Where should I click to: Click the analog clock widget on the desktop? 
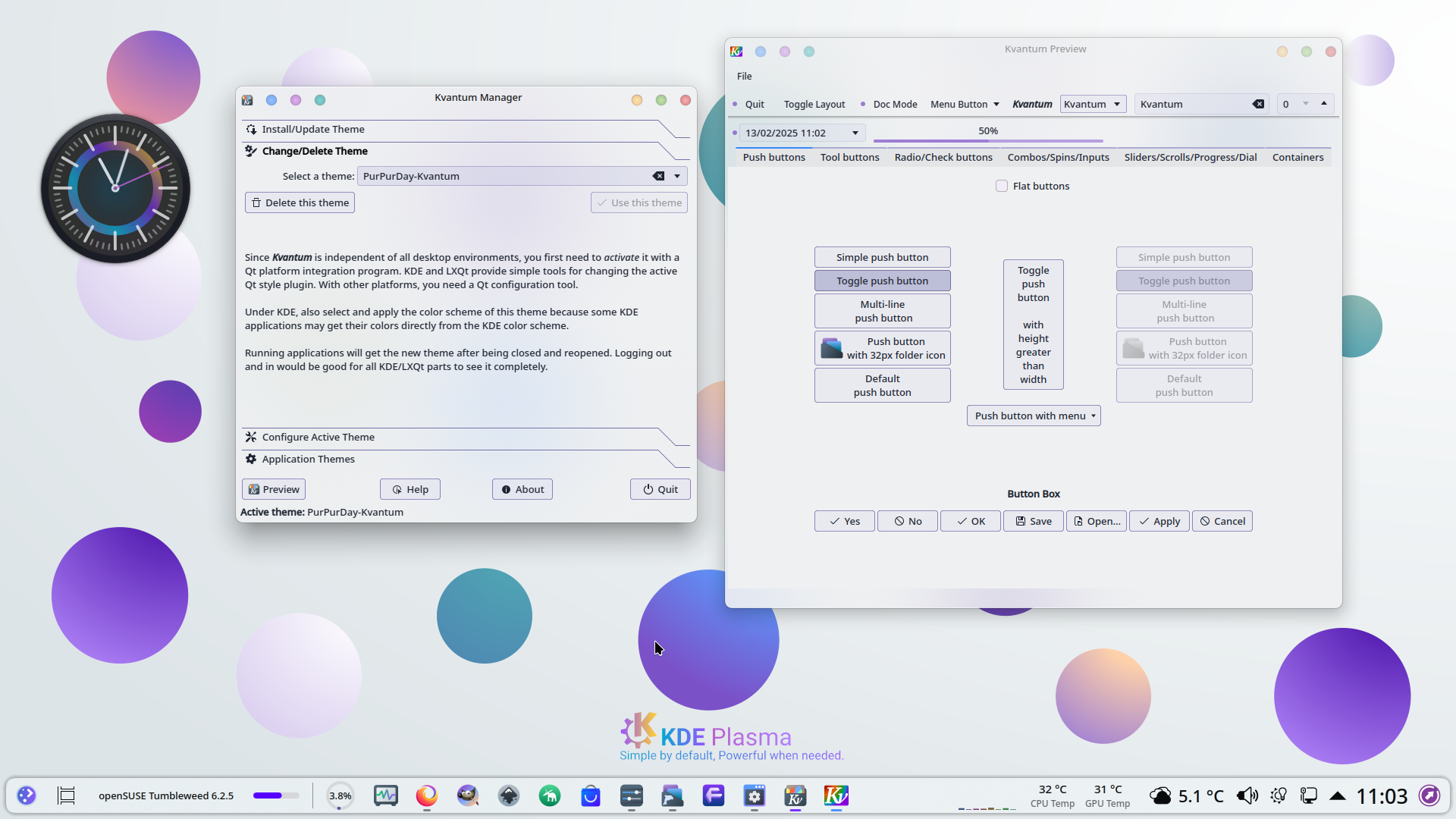pos(115,188)
